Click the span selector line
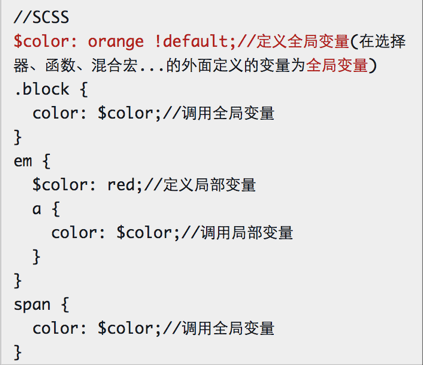 click(x=41, y=305)
